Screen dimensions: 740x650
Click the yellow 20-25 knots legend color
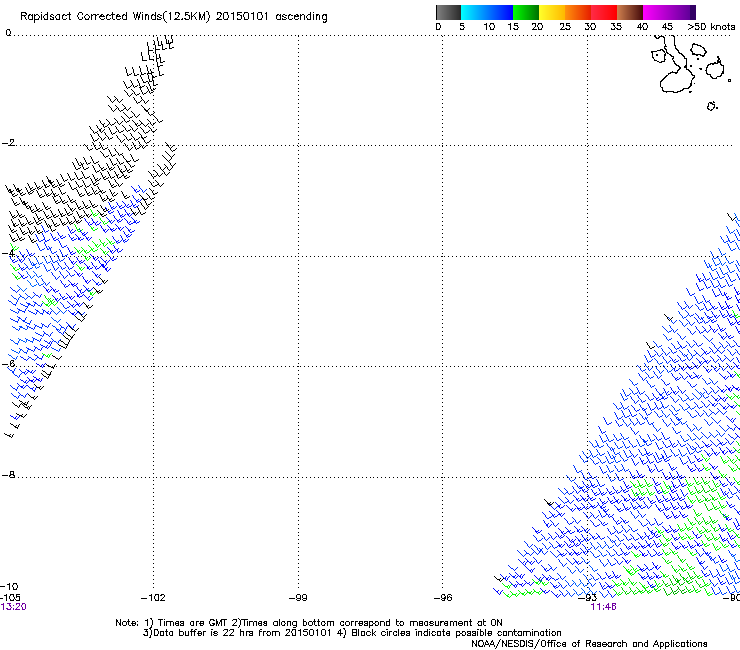(x=552, y=12)
